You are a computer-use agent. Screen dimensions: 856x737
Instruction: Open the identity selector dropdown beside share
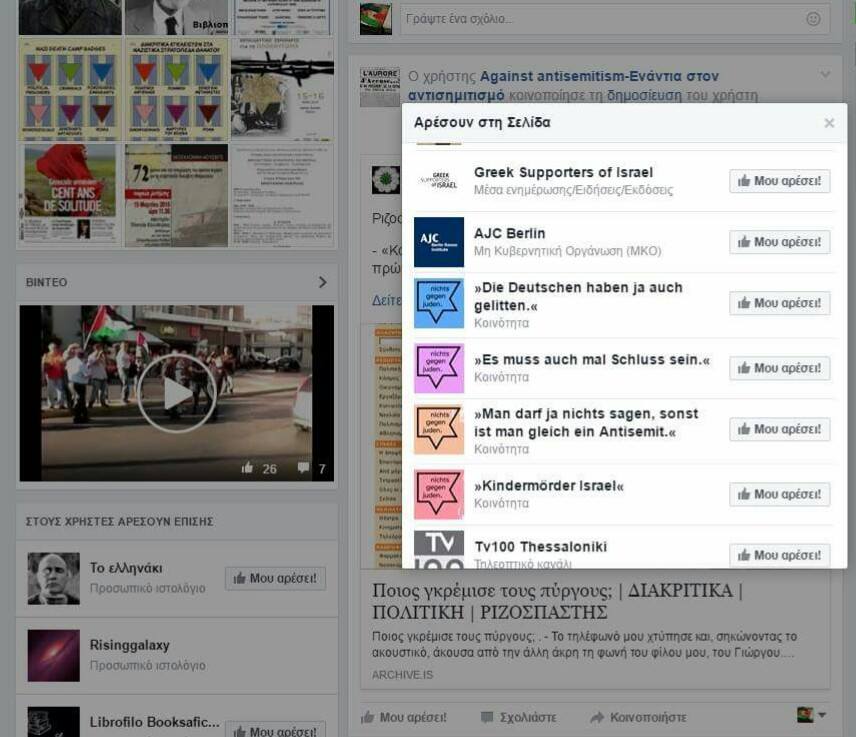pyautogui.click(x=811, y=715)
